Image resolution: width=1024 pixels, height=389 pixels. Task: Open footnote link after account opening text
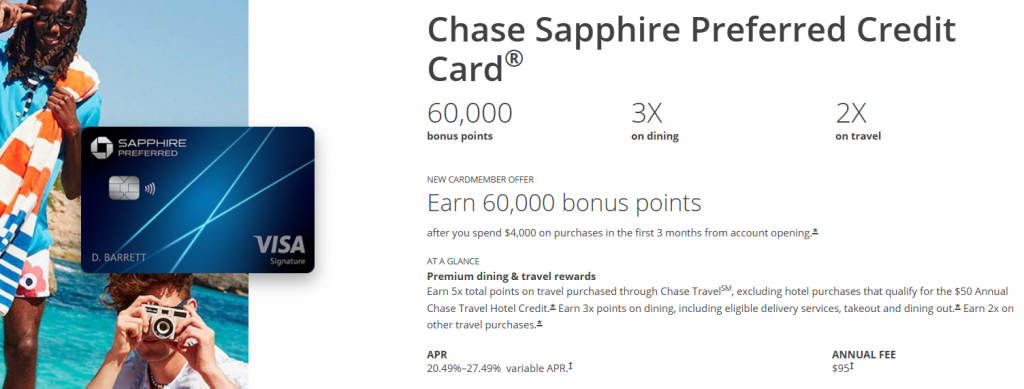click(x=814, y=231)
